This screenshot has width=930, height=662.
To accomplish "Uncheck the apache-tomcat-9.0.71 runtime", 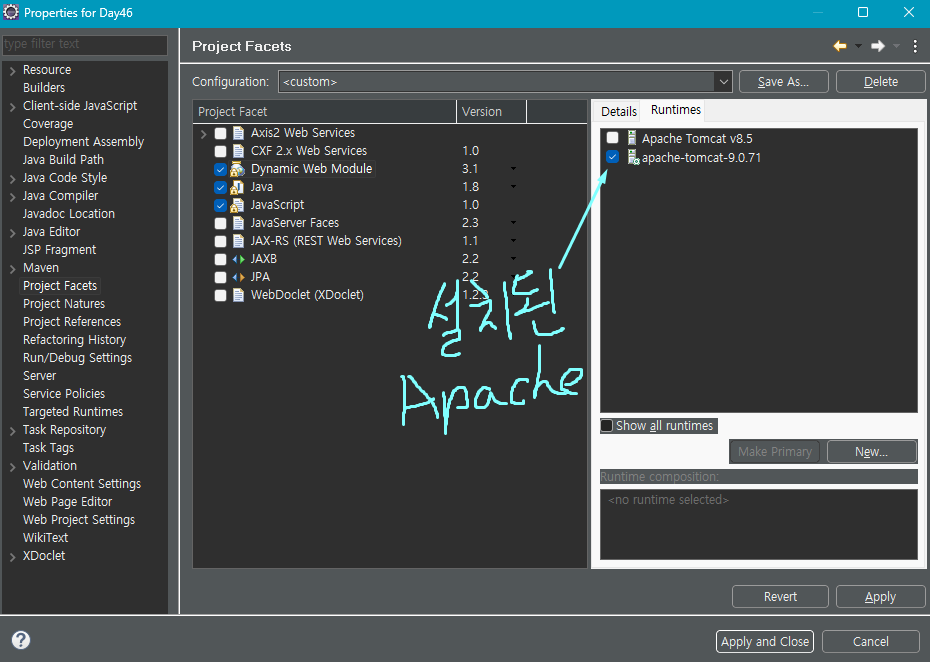I will [613, 157].
